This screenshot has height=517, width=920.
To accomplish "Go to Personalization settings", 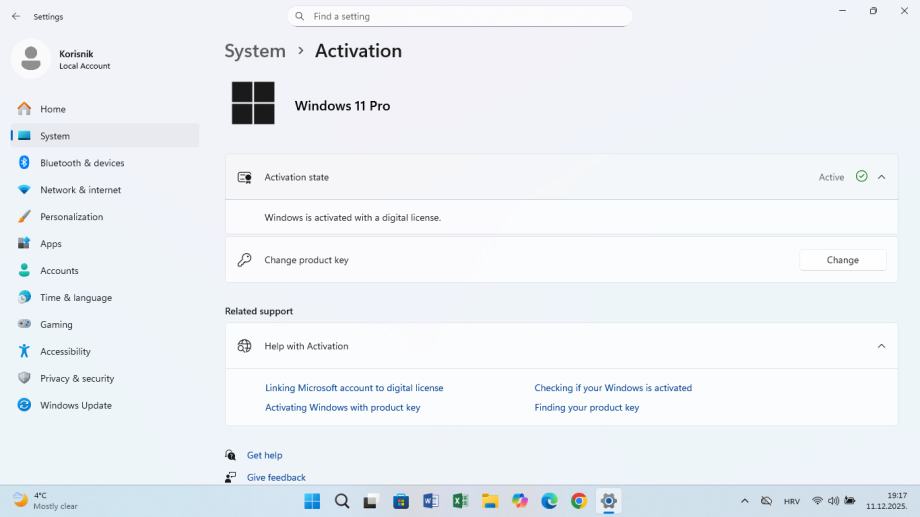I will pyautogui.click(x=104, y=217).
